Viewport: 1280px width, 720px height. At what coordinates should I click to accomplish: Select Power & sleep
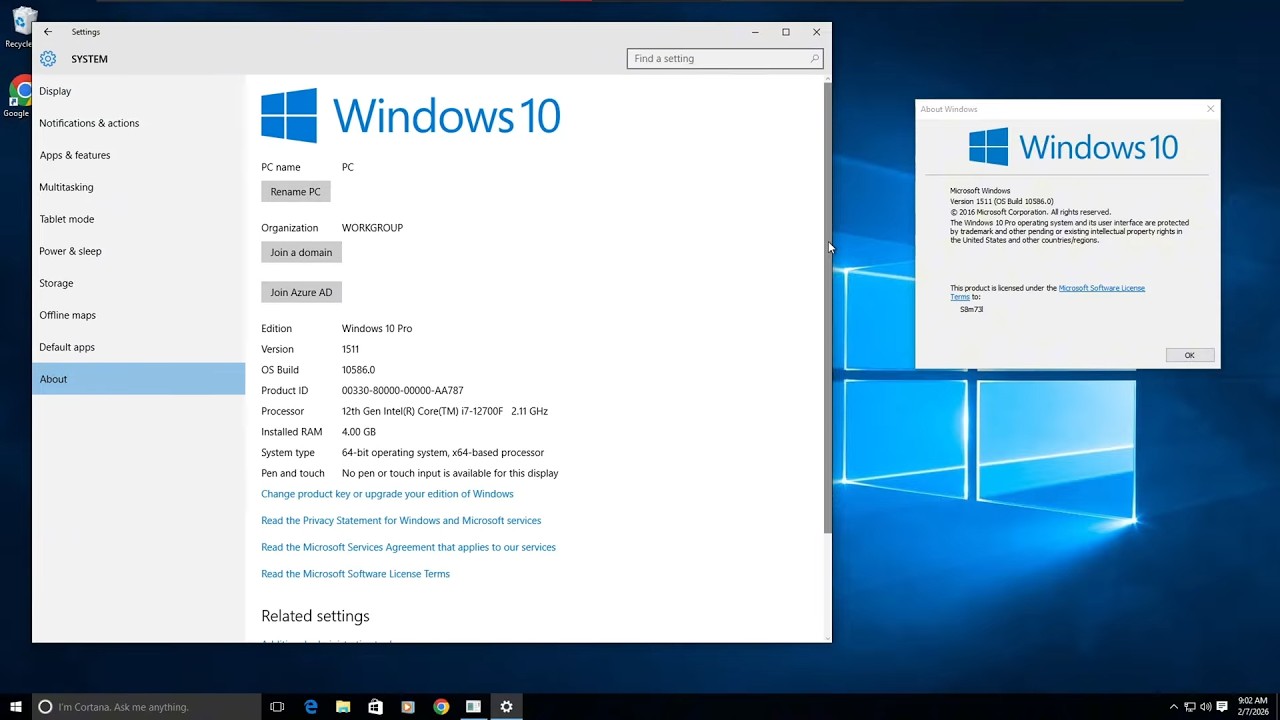click(x=138, y=251)
